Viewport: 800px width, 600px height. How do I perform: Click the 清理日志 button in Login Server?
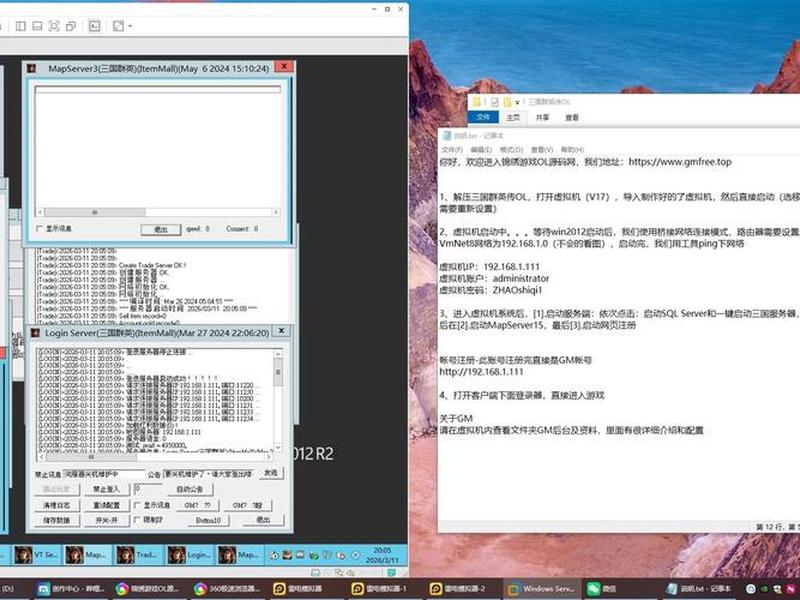coord(57,505)
